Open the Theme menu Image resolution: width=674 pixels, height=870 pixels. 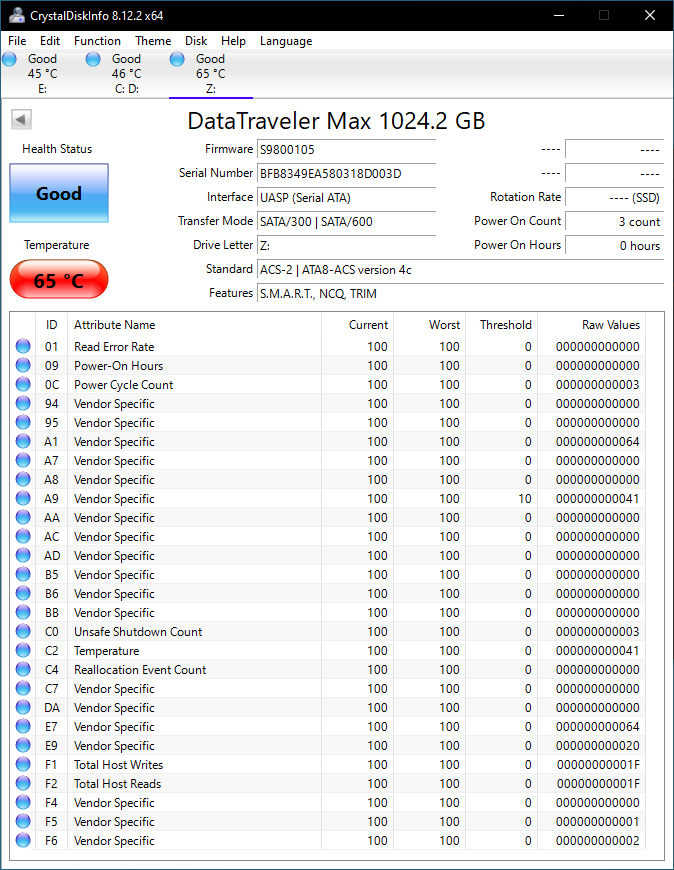tap(153, 41)
